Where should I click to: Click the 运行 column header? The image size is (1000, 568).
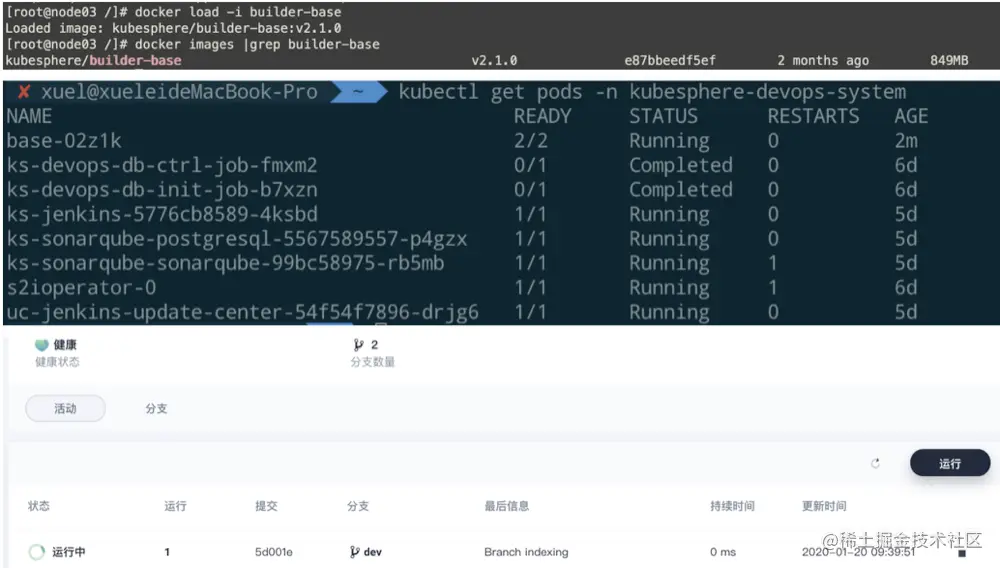(175, 506)
